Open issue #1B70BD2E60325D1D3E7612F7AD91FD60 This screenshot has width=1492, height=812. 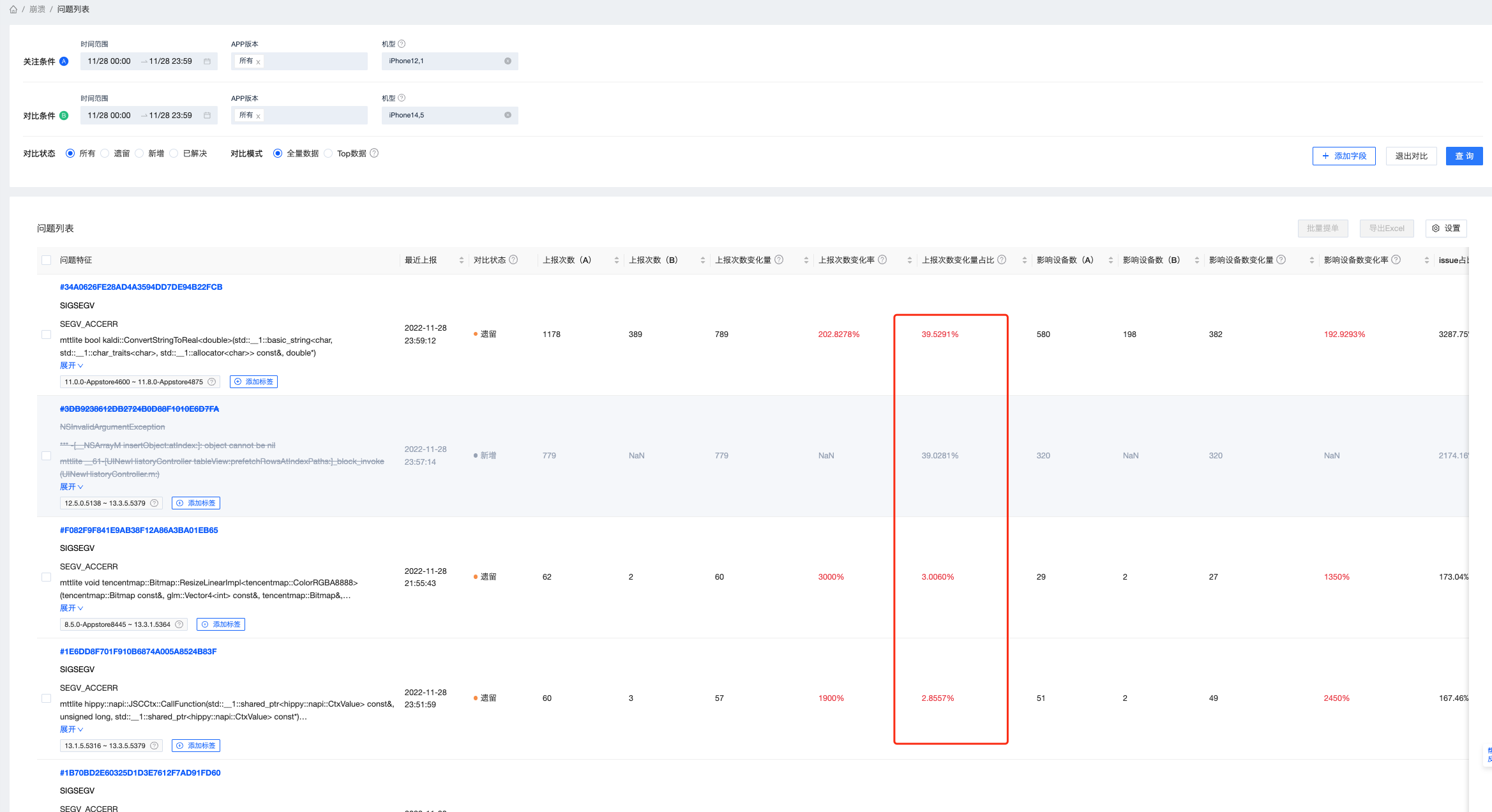point(140,773)
